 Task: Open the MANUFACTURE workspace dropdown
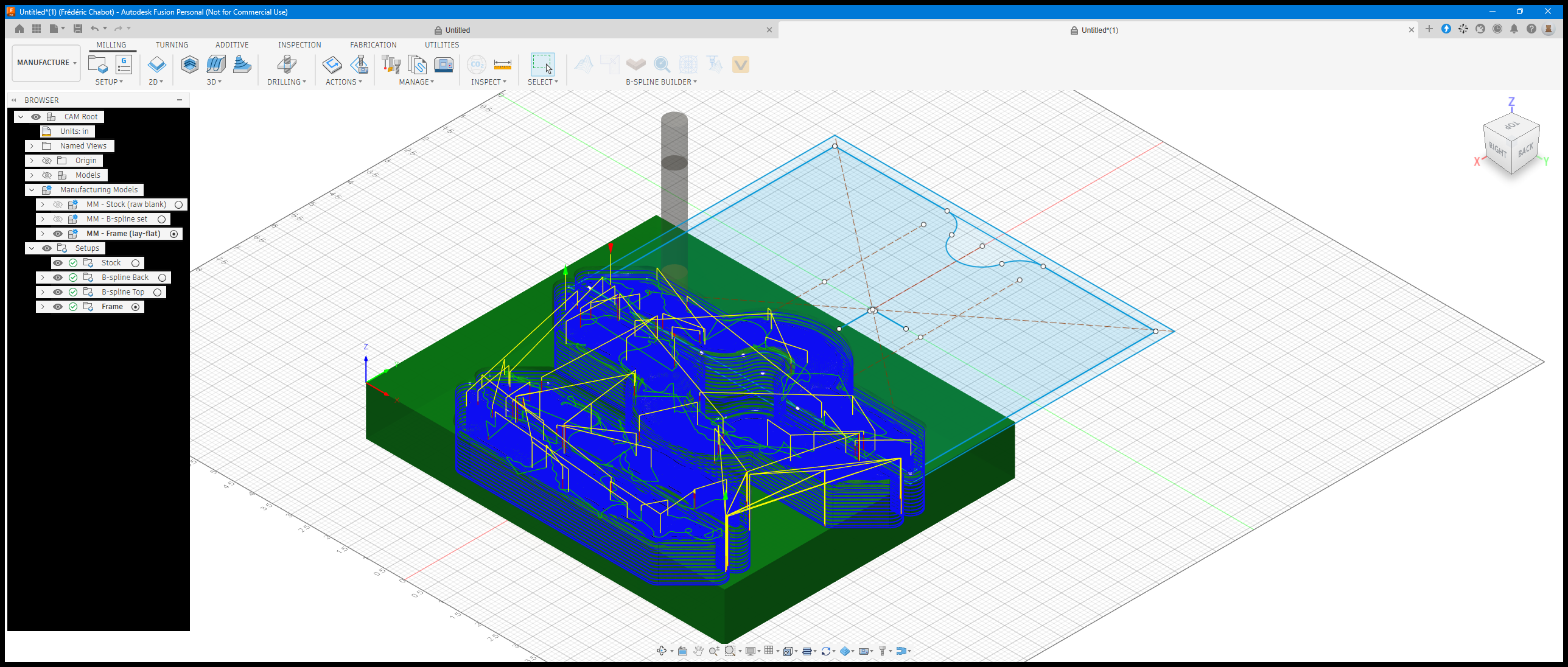pos(46,63)
